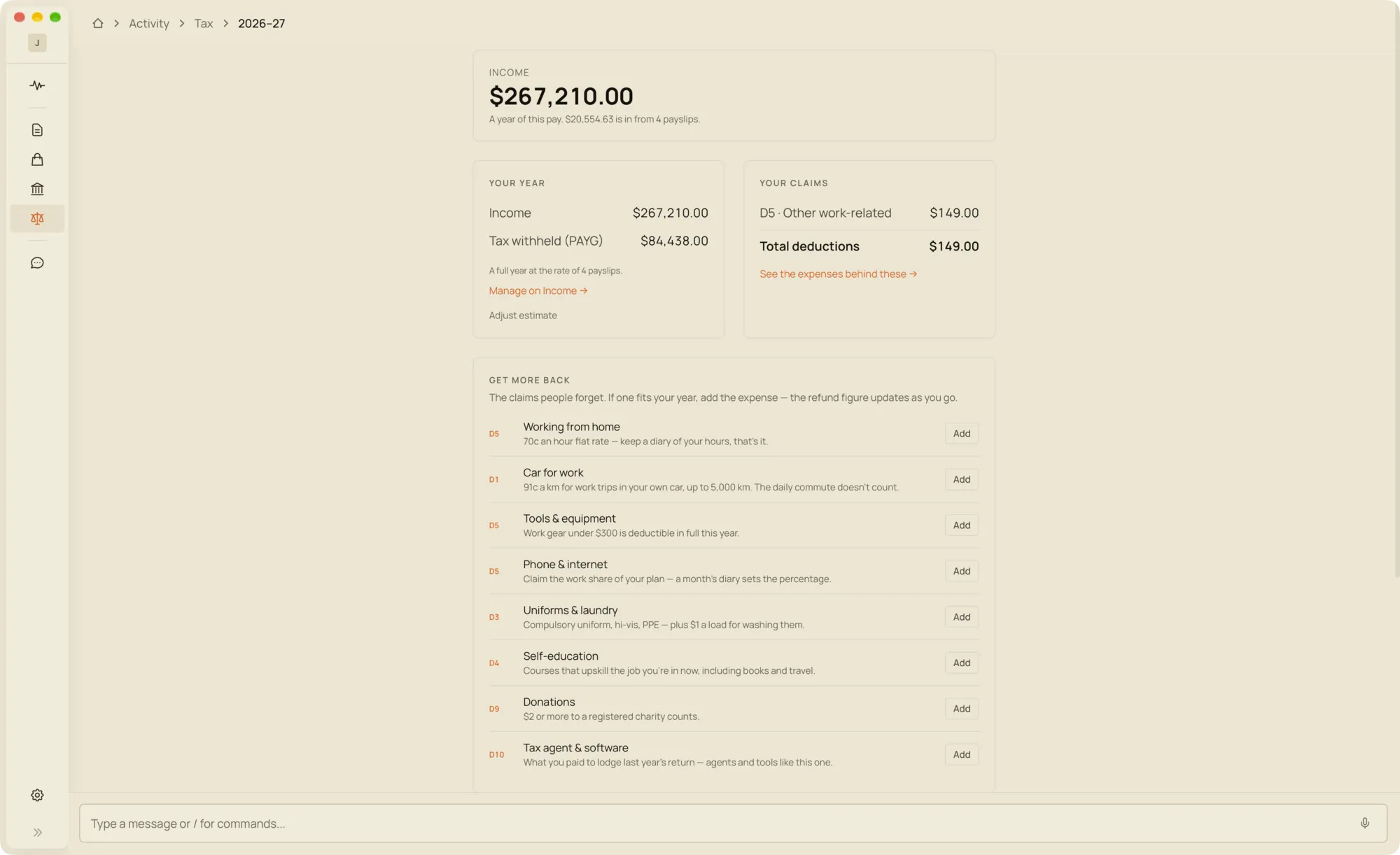Click the Self-education title
Screen dimensions: 1400x855
pos(561,656)
